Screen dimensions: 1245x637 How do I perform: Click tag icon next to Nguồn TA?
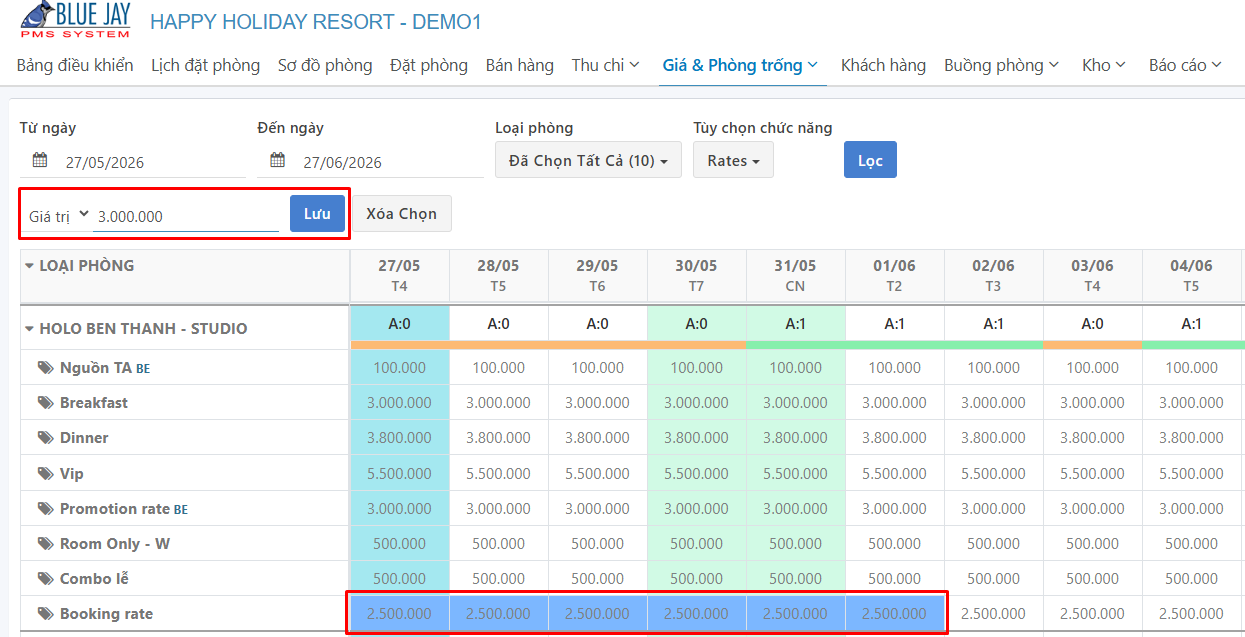[45, 367]
